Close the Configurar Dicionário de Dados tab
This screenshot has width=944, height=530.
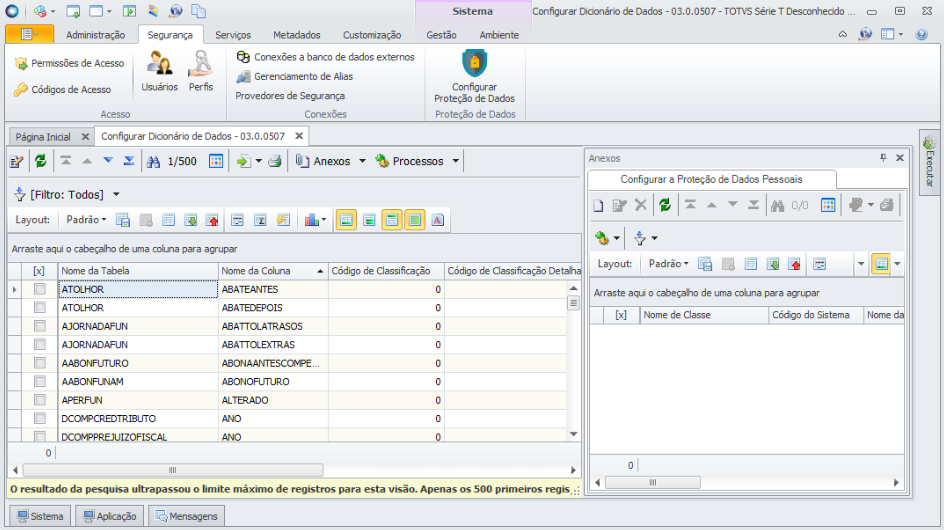299,136
